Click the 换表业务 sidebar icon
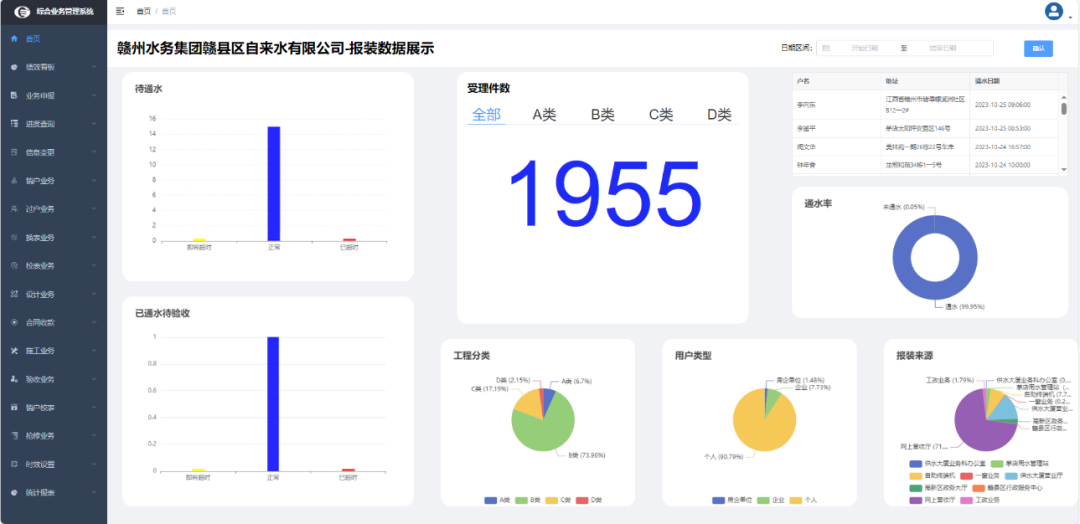 pyautogui.click(x=14, y=237)
